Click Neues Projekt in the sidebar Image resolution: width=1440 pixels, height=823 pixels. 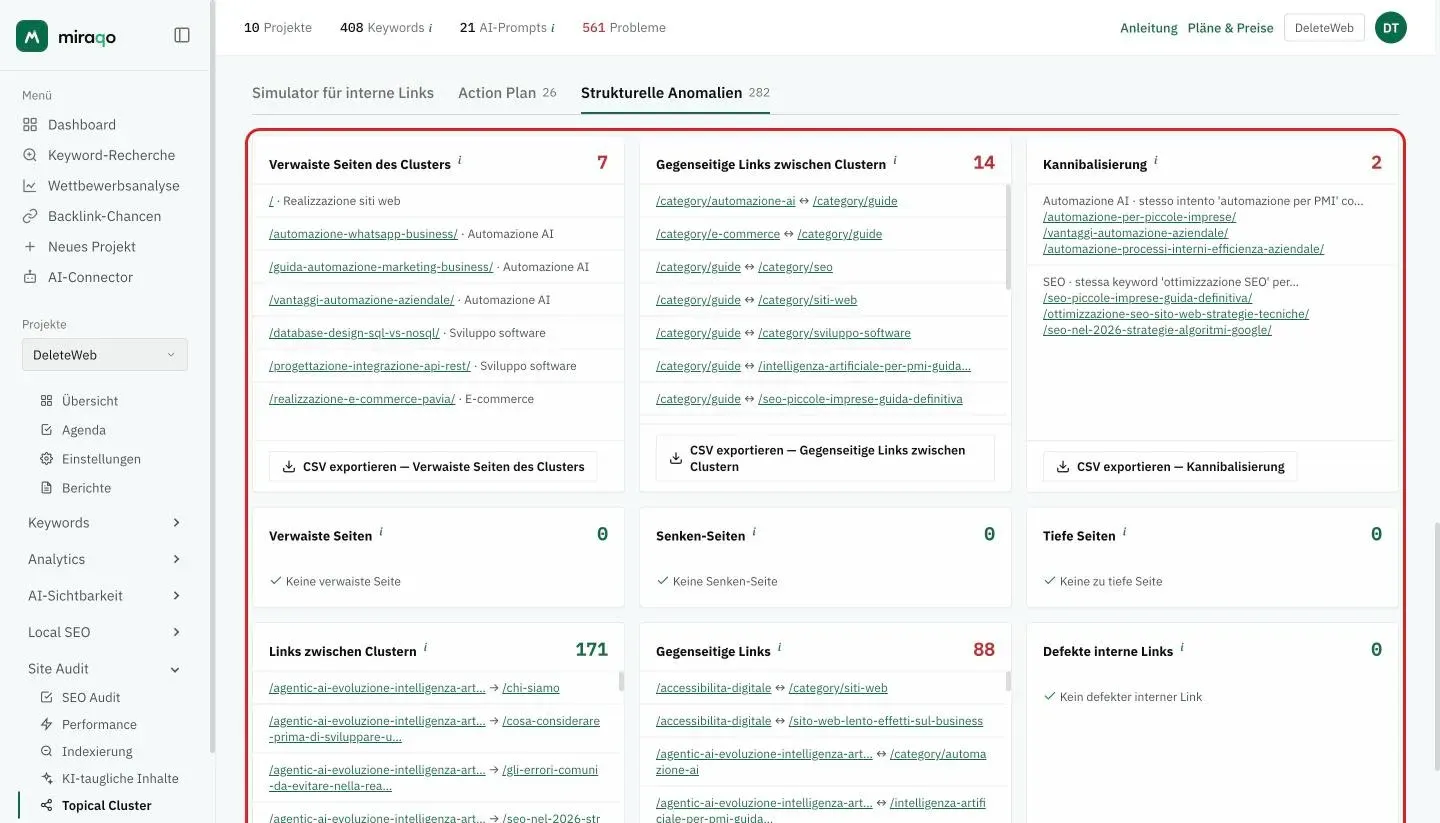click(92, 247)
